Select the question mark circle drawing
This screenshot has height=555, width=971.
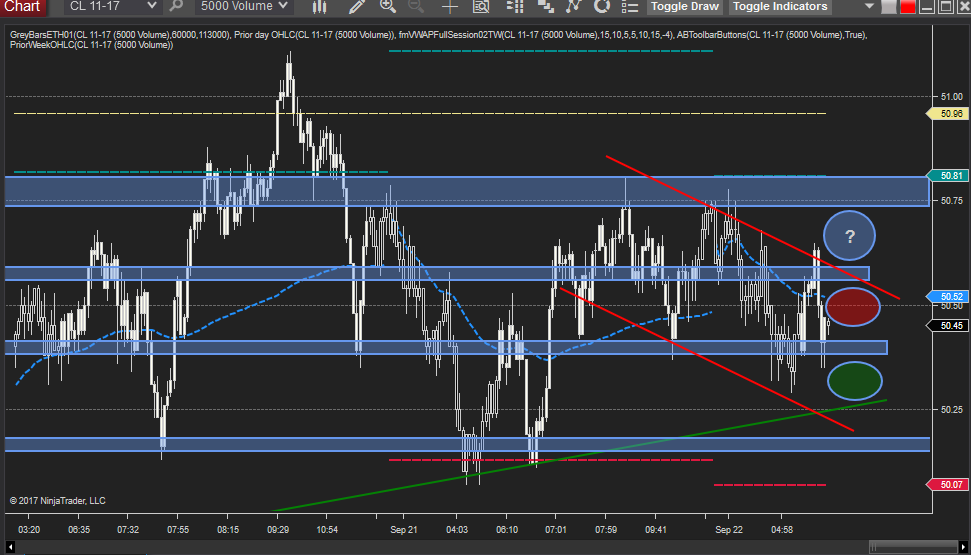849,235
